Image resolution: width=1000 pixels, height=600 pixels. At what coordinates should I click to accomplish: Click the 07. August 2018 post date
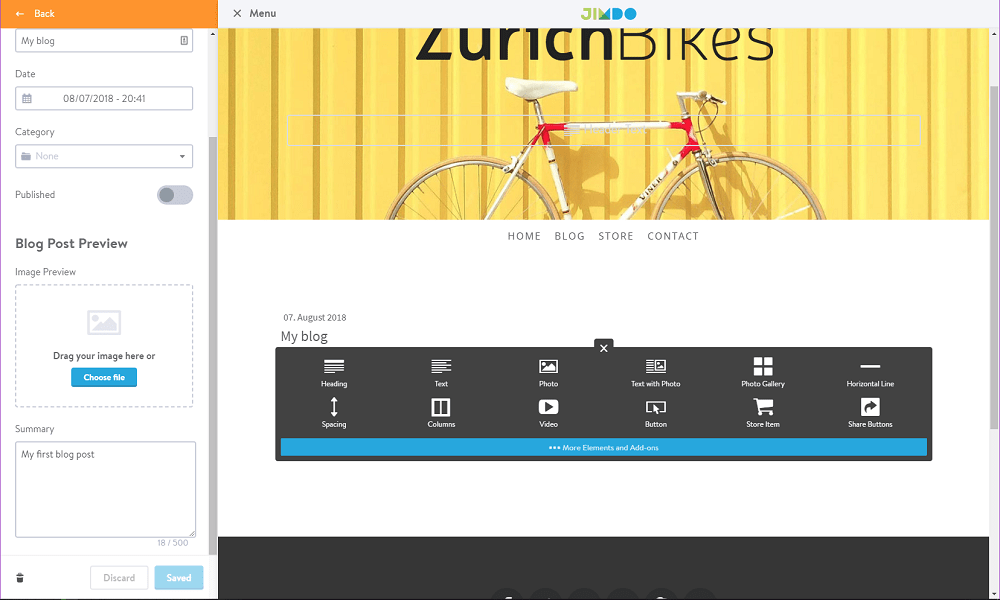click(315, 318)
